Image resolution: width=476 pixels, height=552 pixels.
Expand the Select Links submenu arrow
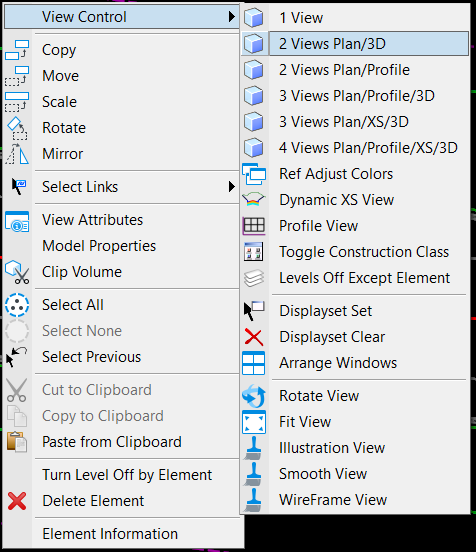click(231, 187)
